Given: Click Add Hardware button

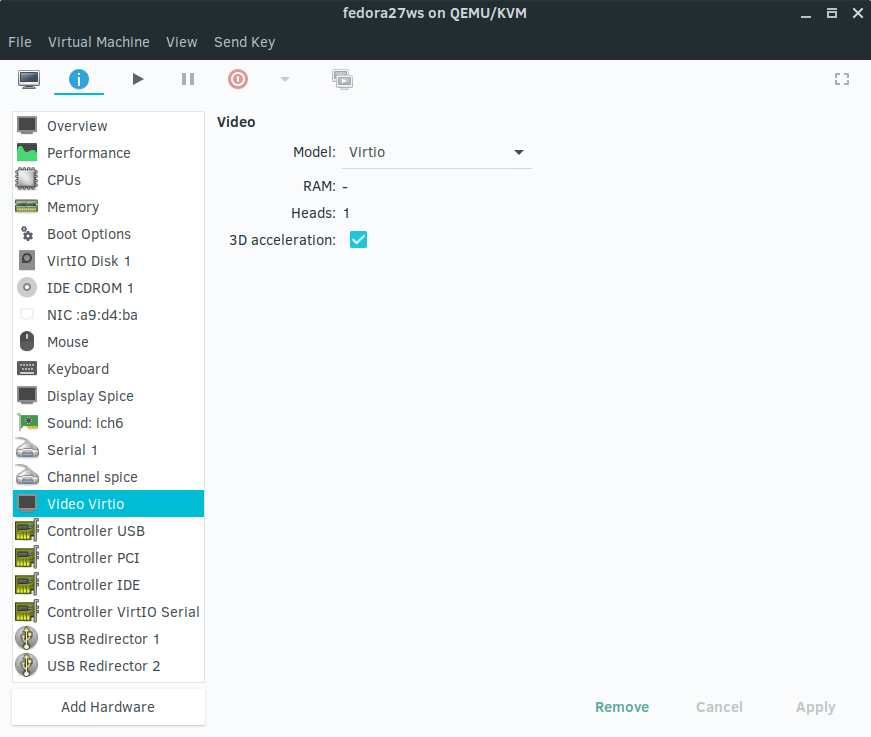Looking at the screenshot, I should click(108, 707).
